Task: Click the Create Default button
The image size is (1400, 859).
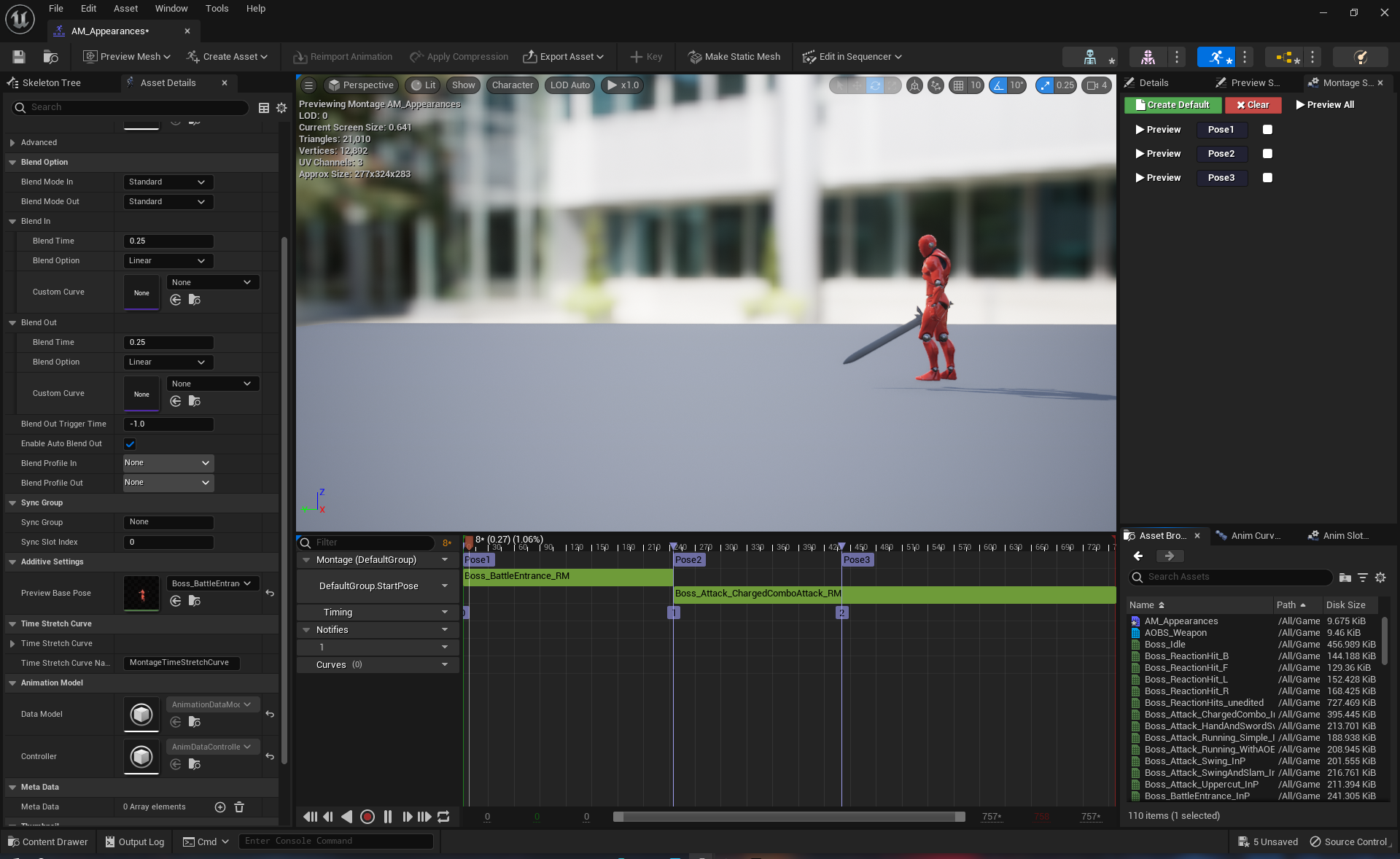Action: pyautogui.click(x=1172, y=105)
